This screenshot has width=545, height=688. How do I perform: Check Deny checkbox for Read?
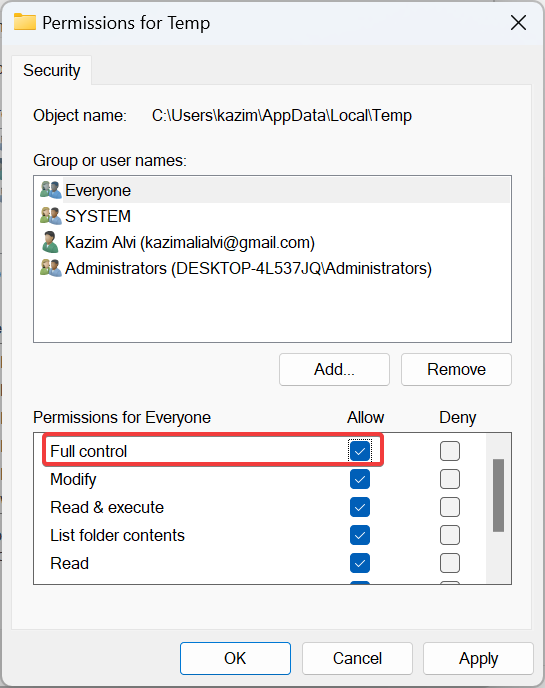tap(450, 563)
